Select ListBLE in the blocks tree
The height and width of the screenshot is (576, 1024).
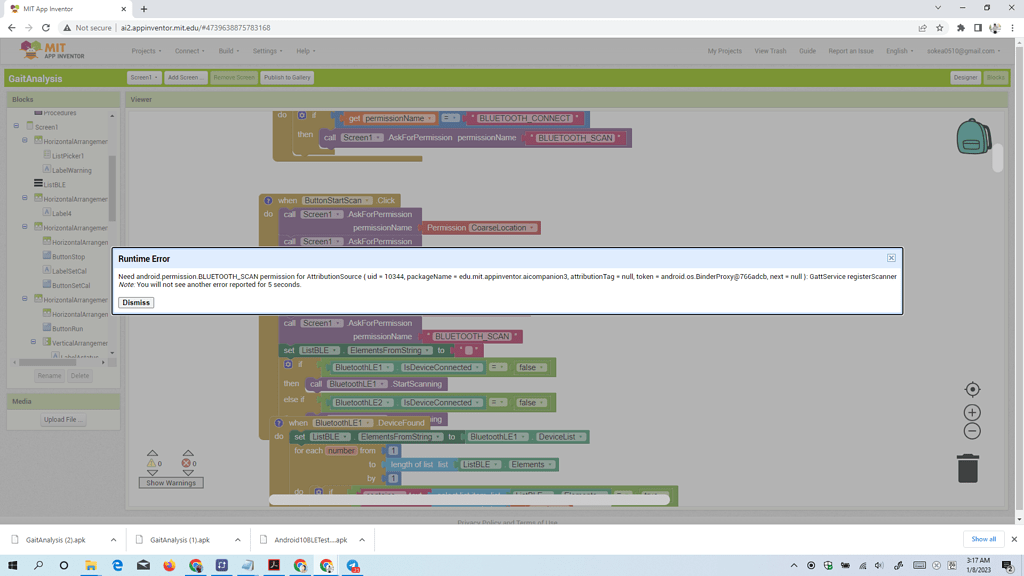(x=54, y=185)
